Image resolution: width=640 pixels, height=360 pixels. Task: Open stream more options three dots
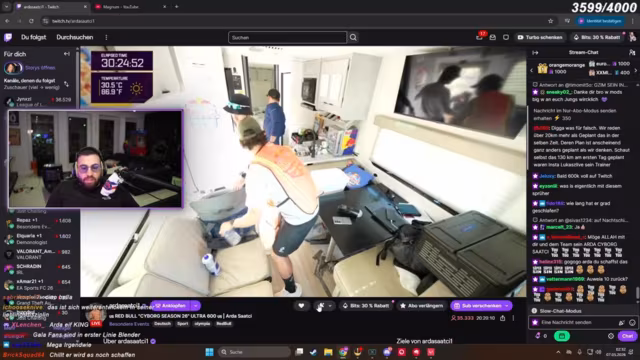pos(513,318)
